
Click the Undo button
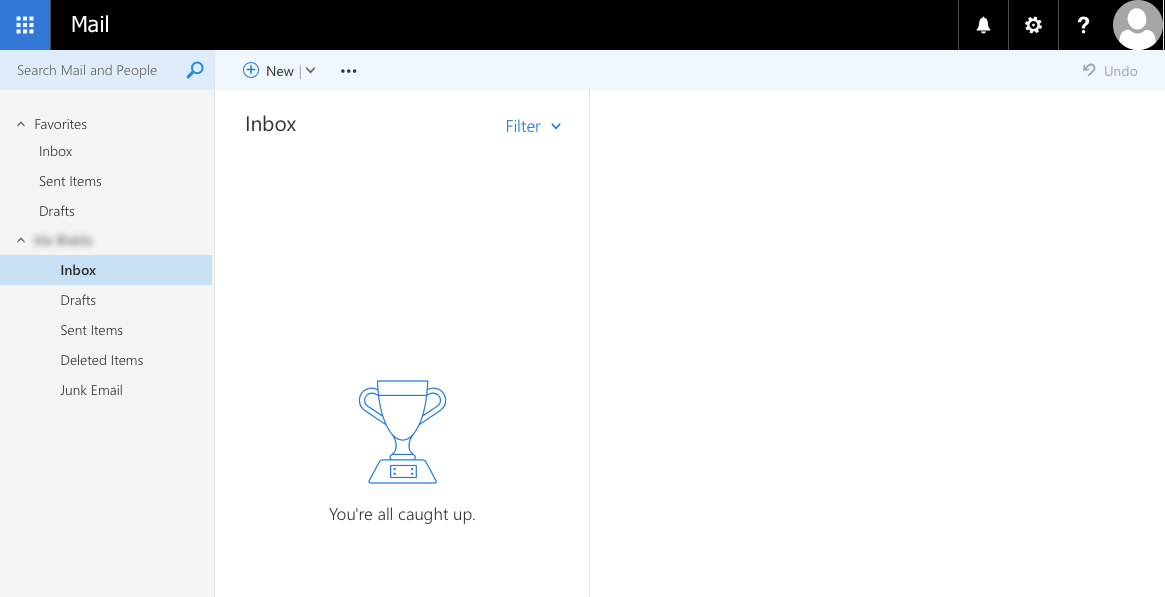pyautogui.click(x=1110, y=70)
